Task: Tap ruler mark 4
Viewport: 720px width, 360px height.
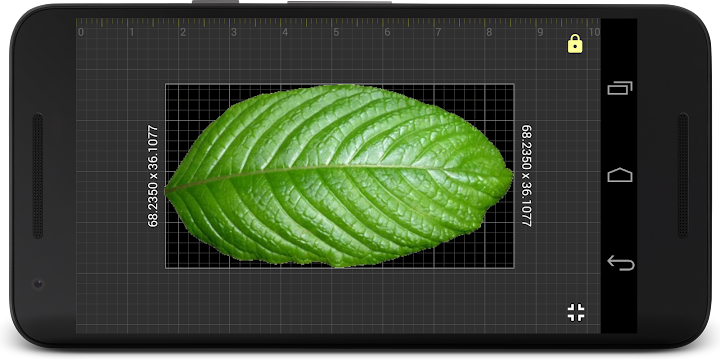Action: click(285, 32)
